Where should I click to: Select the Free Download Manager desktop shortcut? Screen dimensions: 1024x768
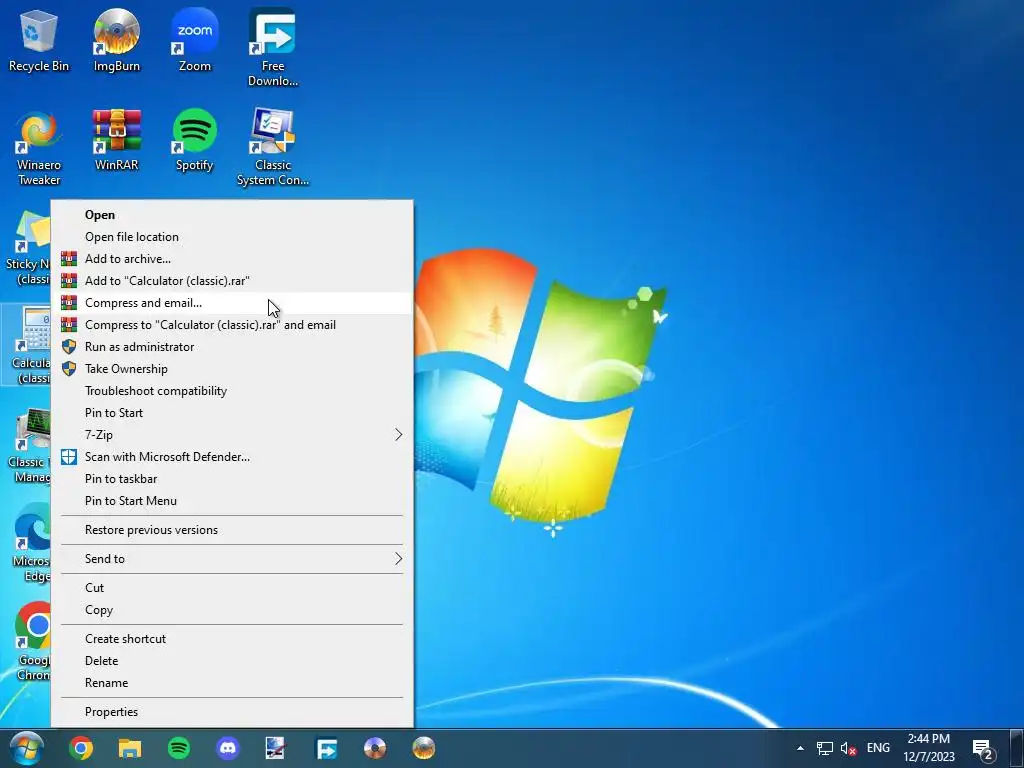pos(272,47)
